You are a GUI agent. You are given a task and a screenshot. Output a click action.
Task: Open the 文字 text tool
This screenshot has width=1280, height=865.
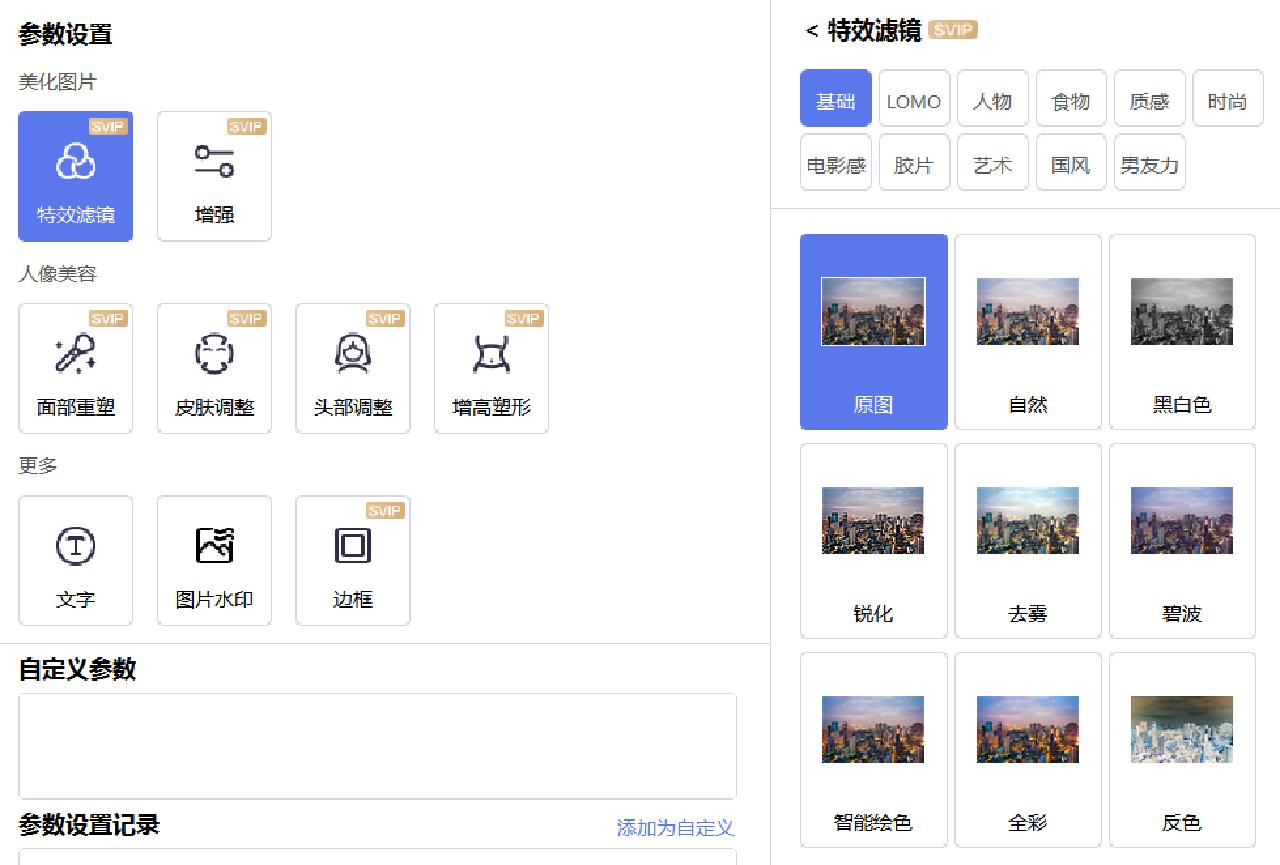(75, 560)
